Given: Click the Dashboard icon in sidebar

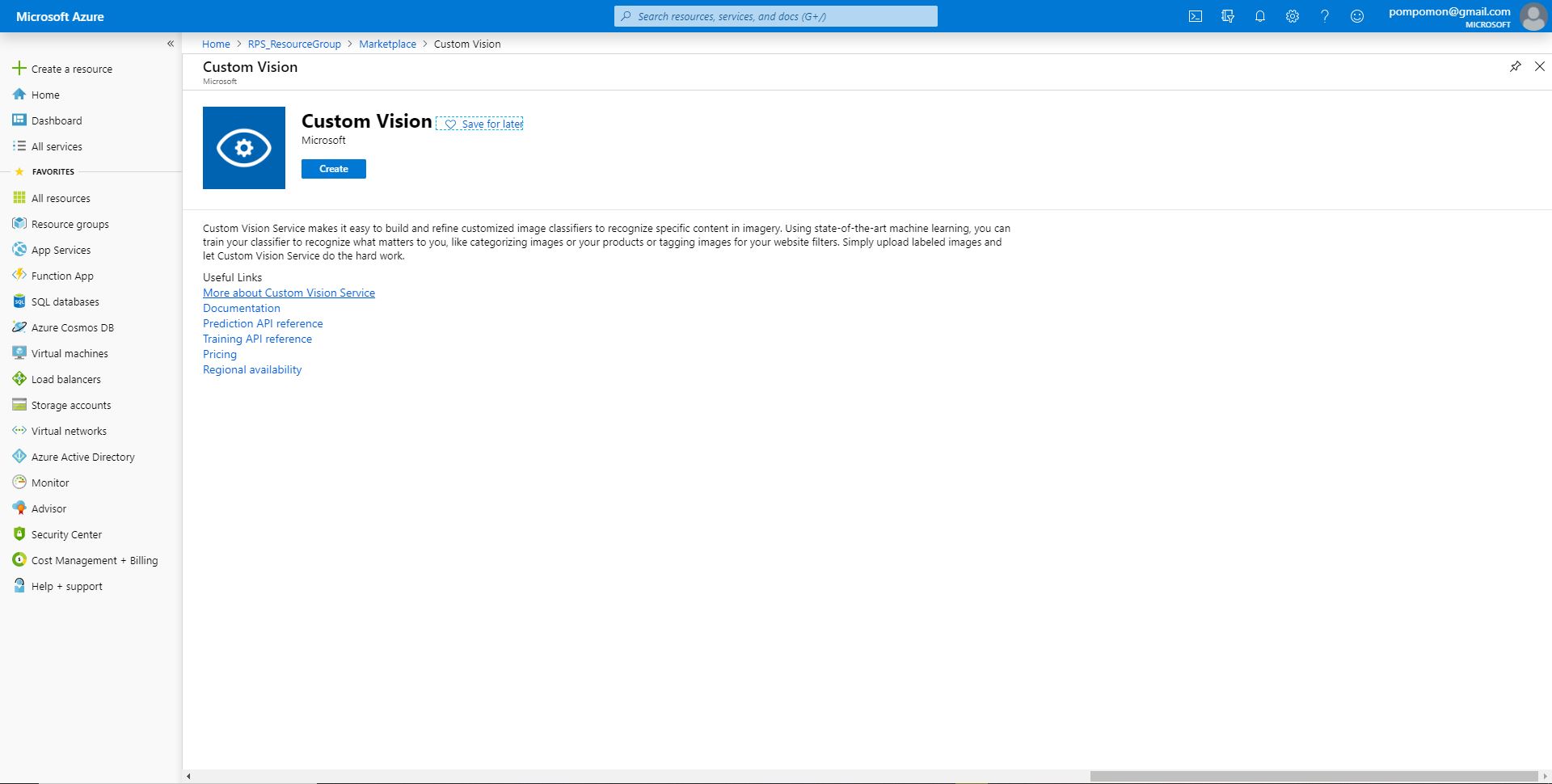Looking at the screenshot, I should coord(19,120).
